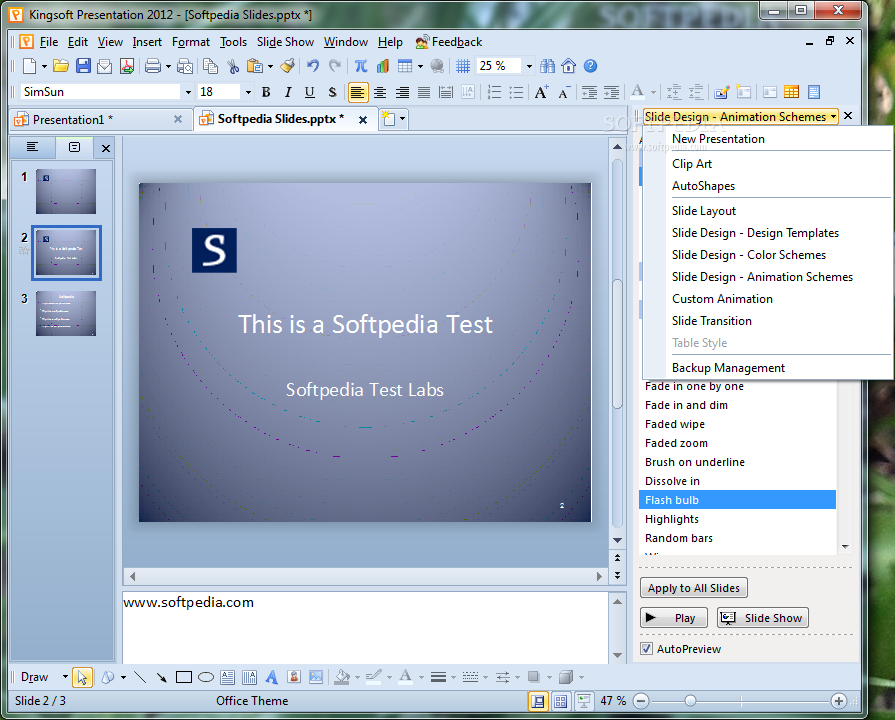Toggle Center alignment button

(x=380, y=92)
